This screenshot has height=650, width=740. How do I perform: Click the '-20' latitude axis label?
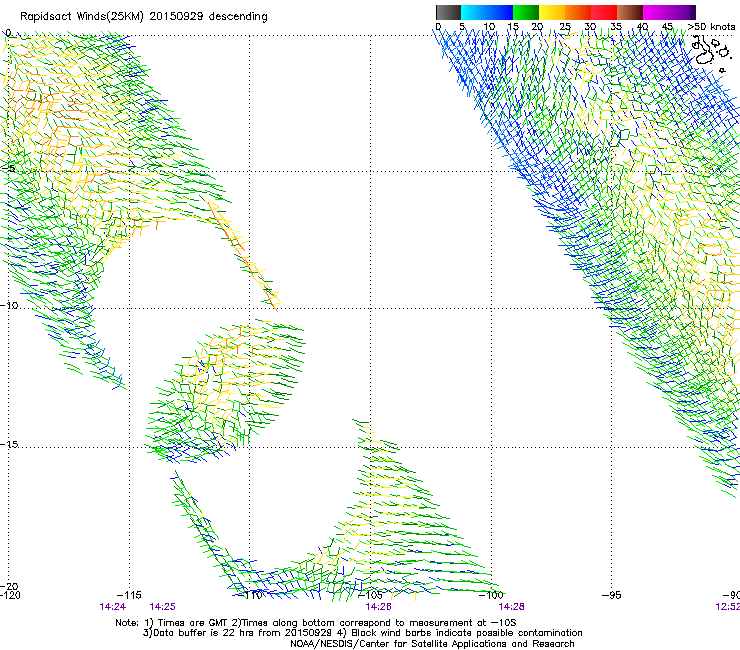pos(9,586)
